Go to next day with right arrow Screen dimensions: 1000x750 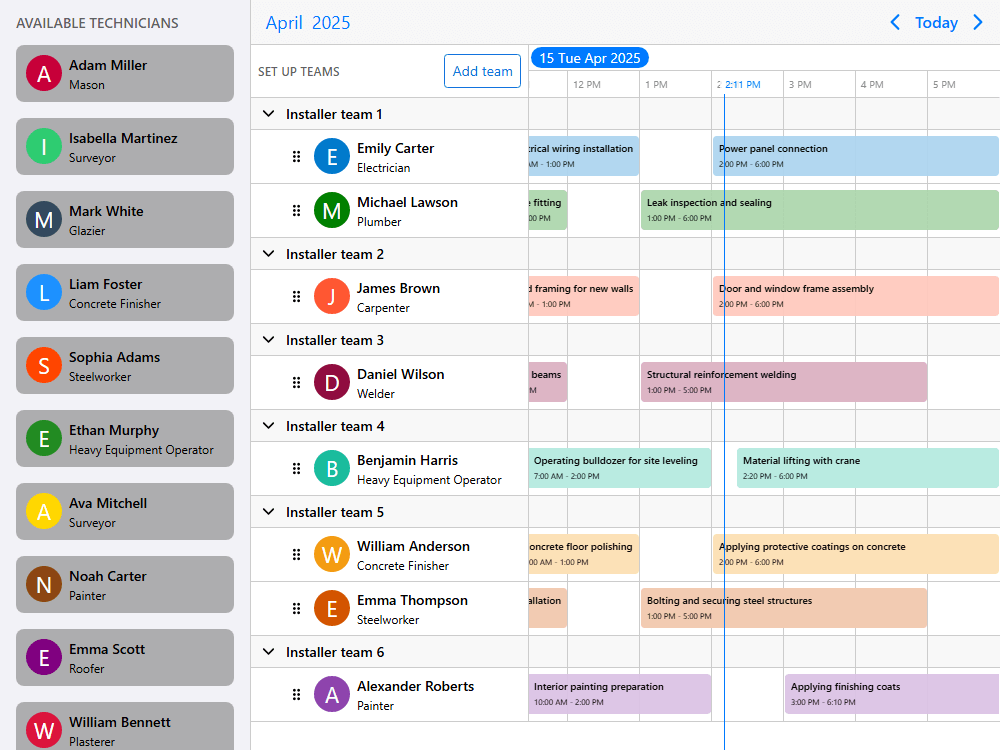pos(978,22)
